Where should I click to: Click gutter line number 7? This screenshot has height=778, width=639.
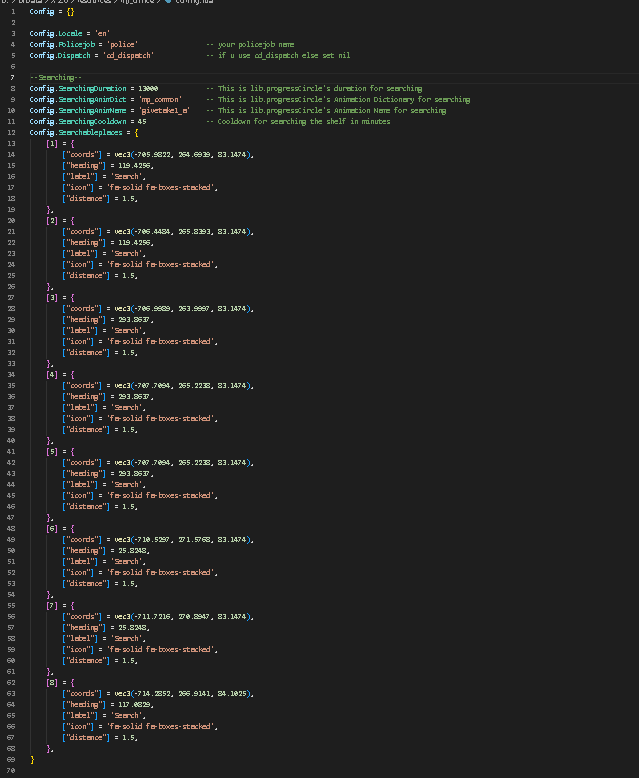(12, 77)
